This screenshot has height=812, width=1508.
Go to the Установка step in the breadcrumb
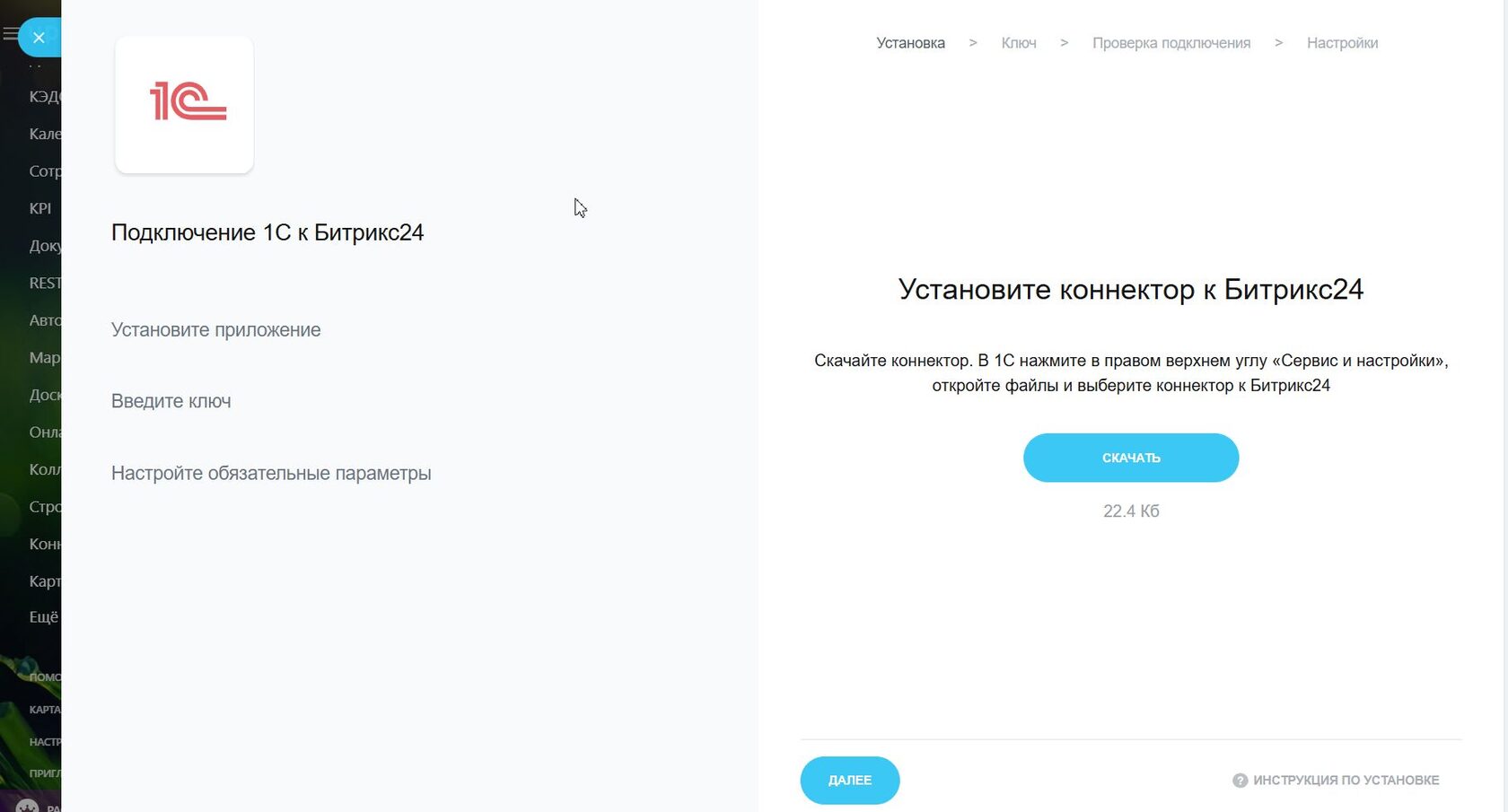910,43
